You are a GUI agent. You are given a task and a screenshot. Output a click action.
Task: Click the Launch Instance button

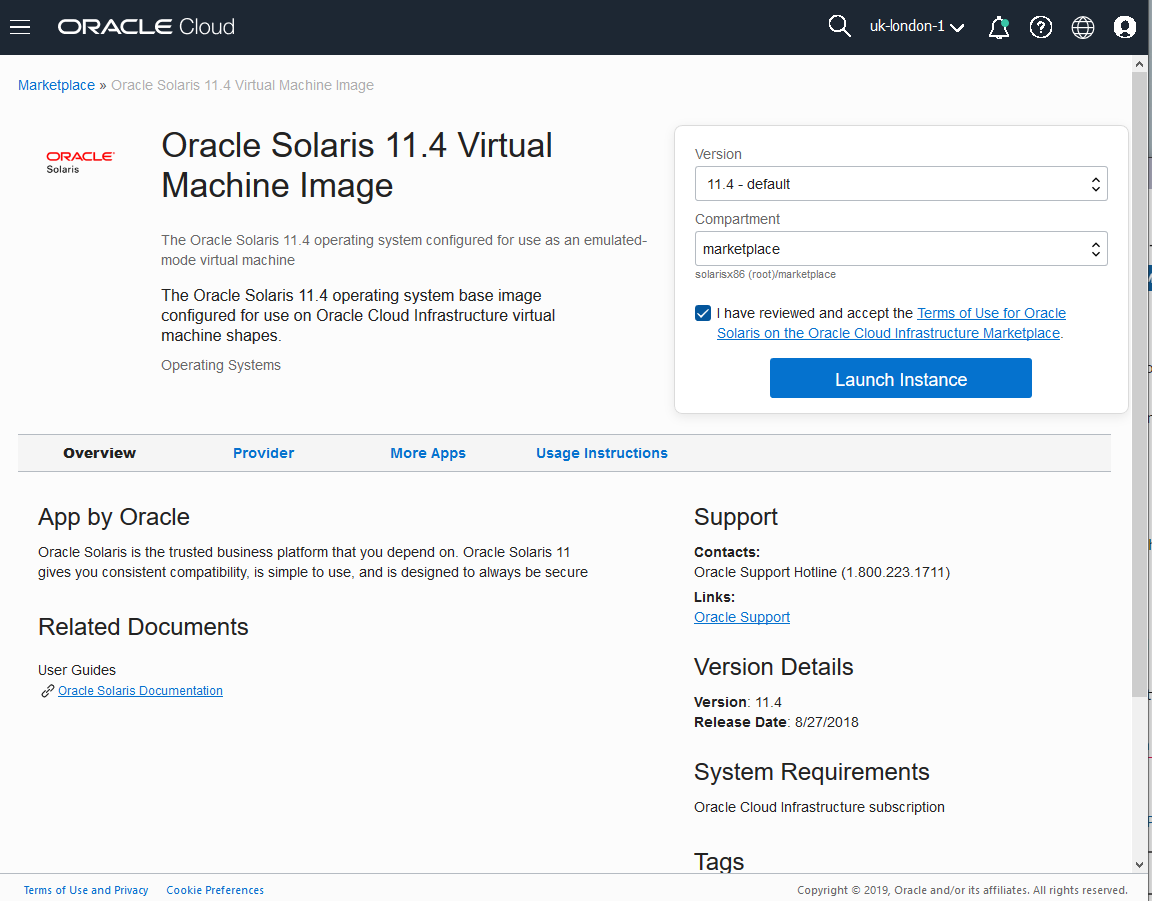click(900, 379)
